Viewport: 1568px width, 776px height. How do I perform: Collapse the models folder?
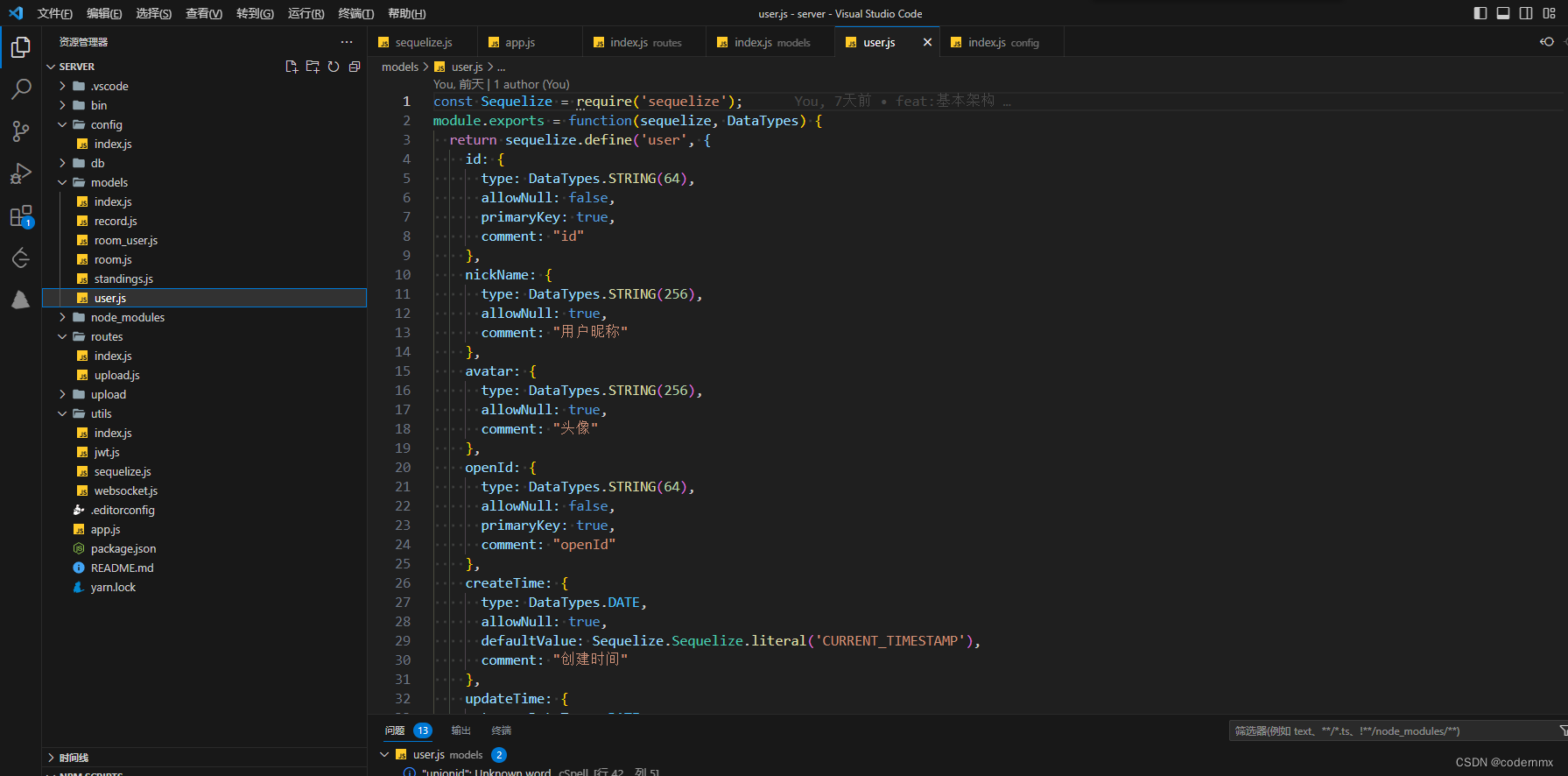click(x=63, y=182)
